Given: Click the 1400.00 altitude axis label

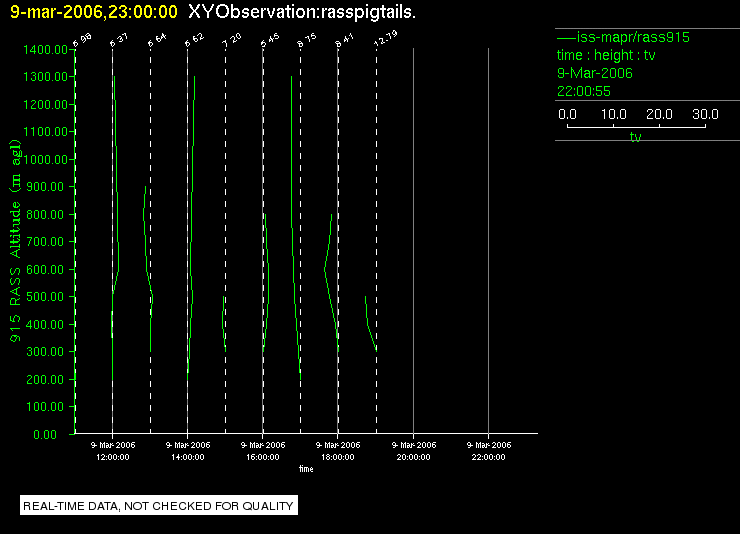Looking at the screenshot, I should pos(45,50).
